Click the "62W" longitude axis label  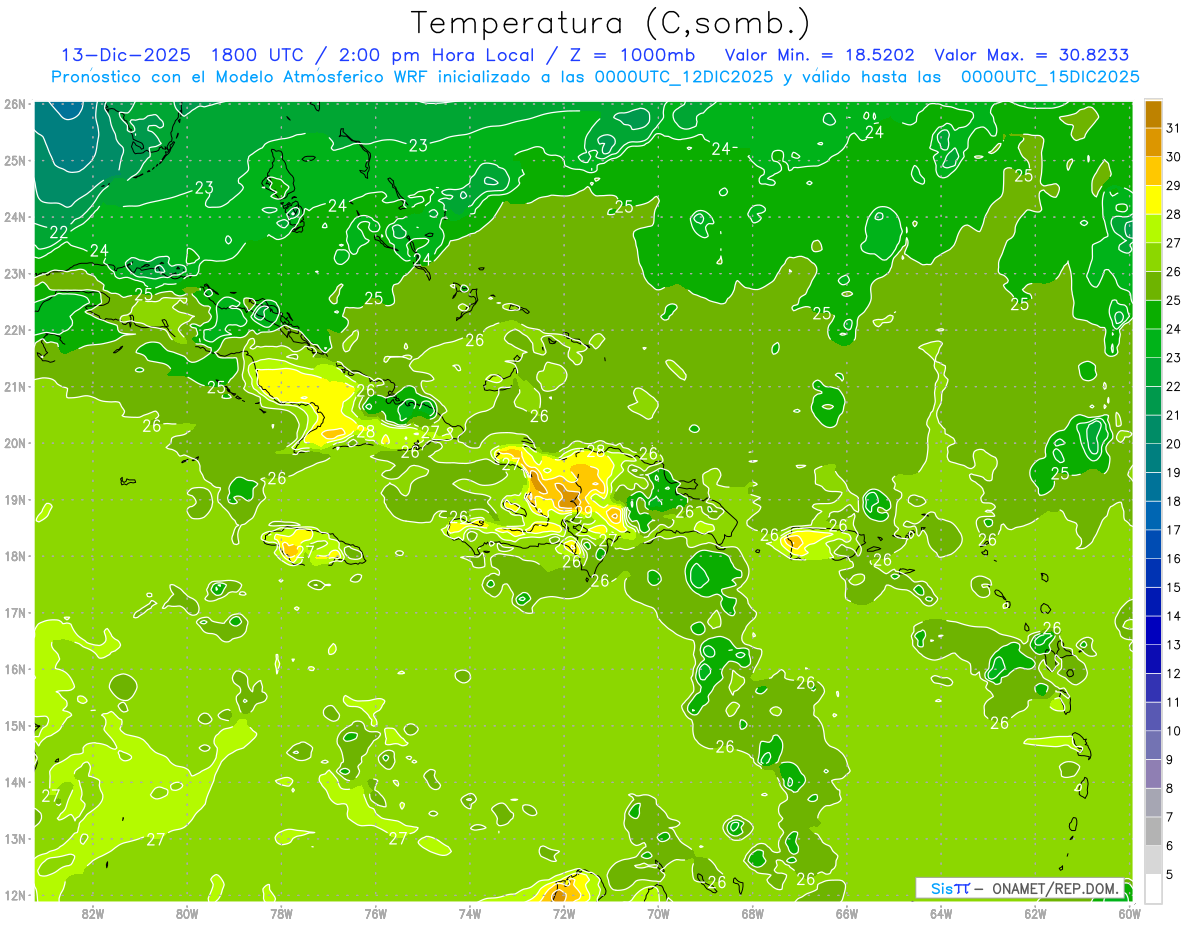pos(1036,913)
